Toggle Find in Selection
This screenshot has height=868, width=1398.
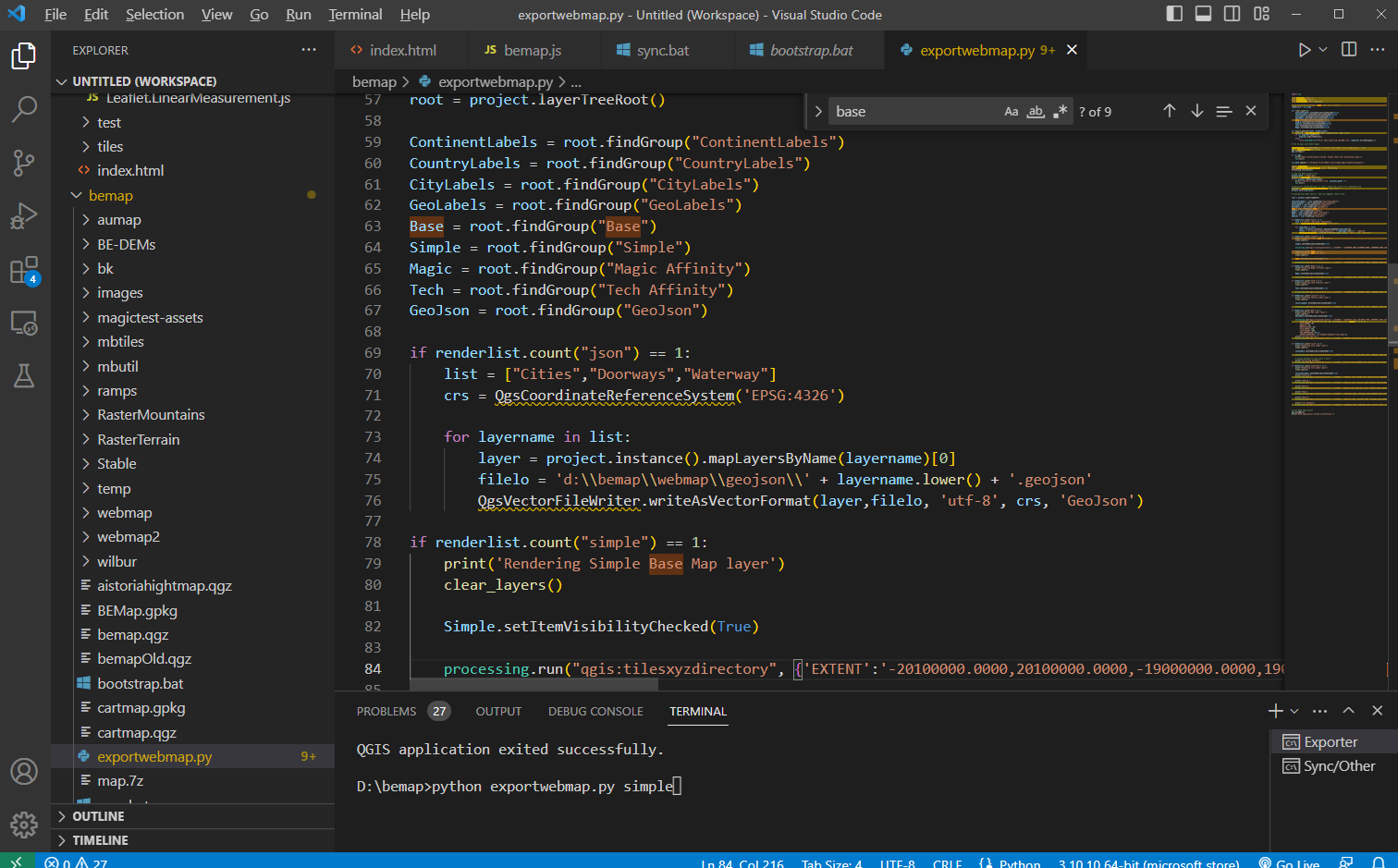1224,111
